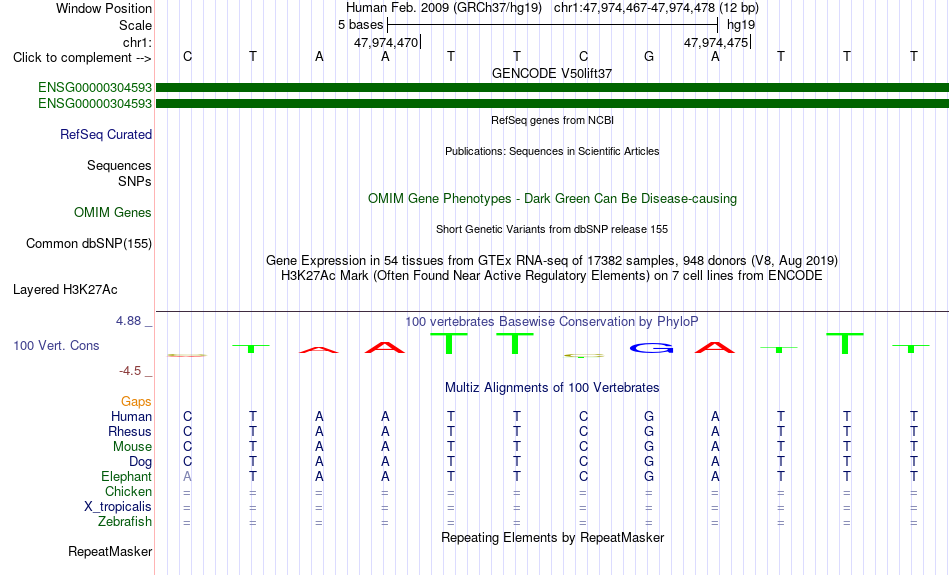The width and height of the screenshot is (950, 575).
Task: Click Common dbSNP(155) track label
Action: point(88,244)
